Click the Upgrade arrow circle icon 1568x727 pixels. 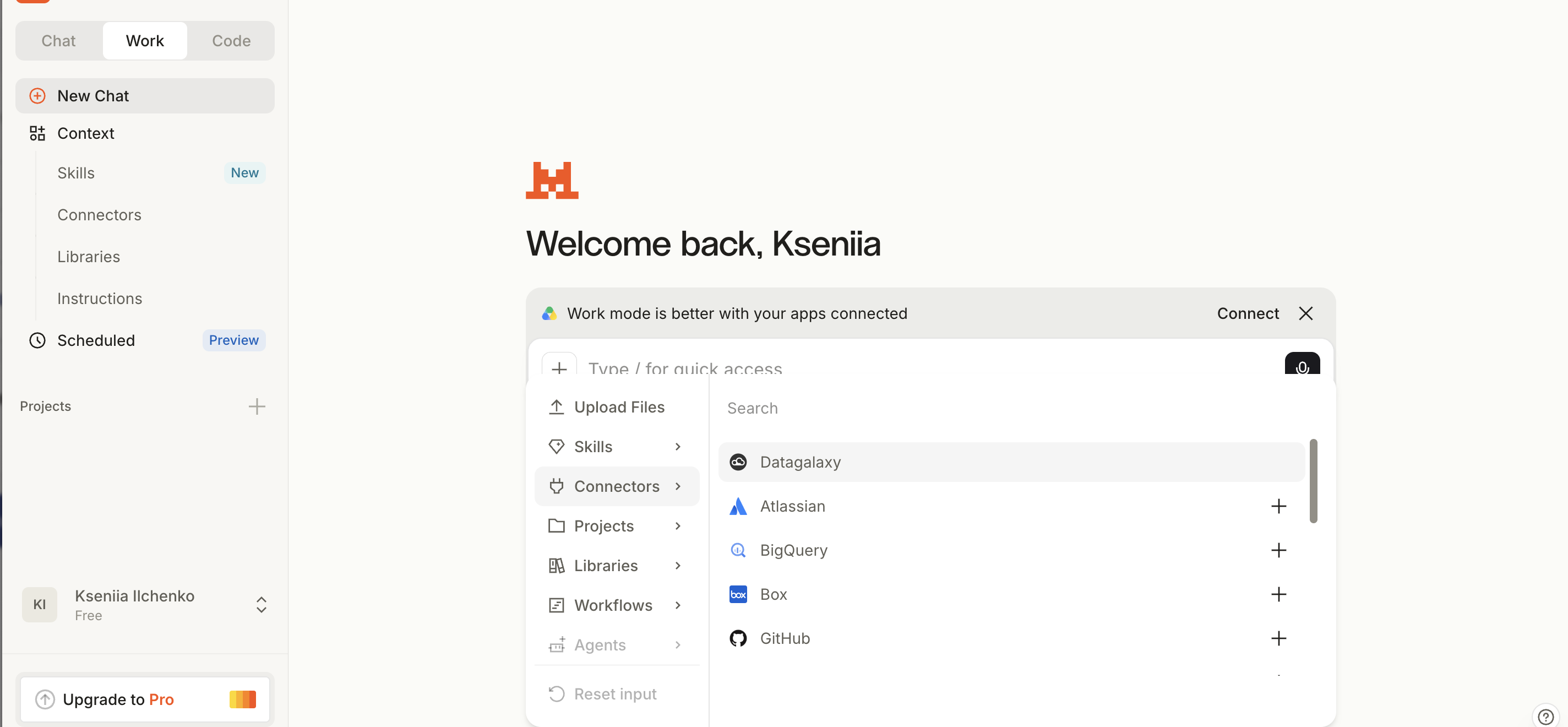pos(45,699)
